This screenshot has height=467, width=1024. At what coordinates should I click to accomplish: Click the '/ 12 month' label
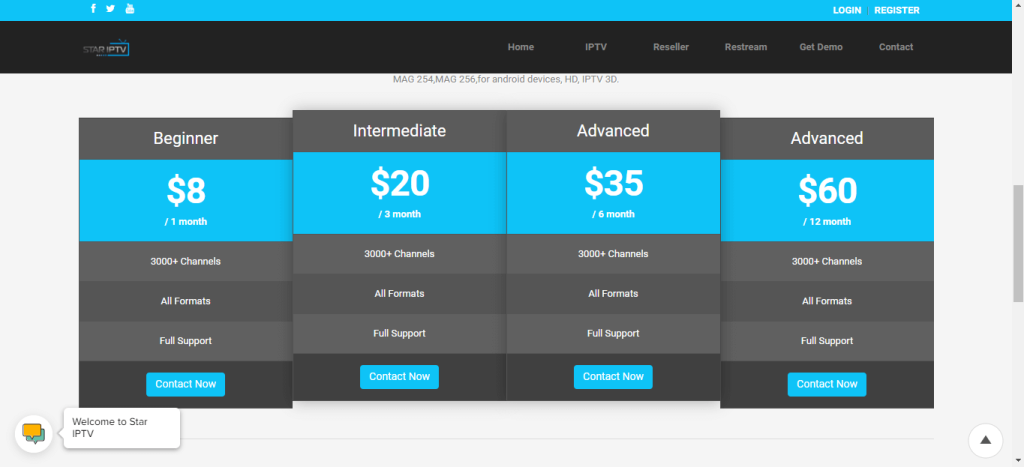pos(827,222)
